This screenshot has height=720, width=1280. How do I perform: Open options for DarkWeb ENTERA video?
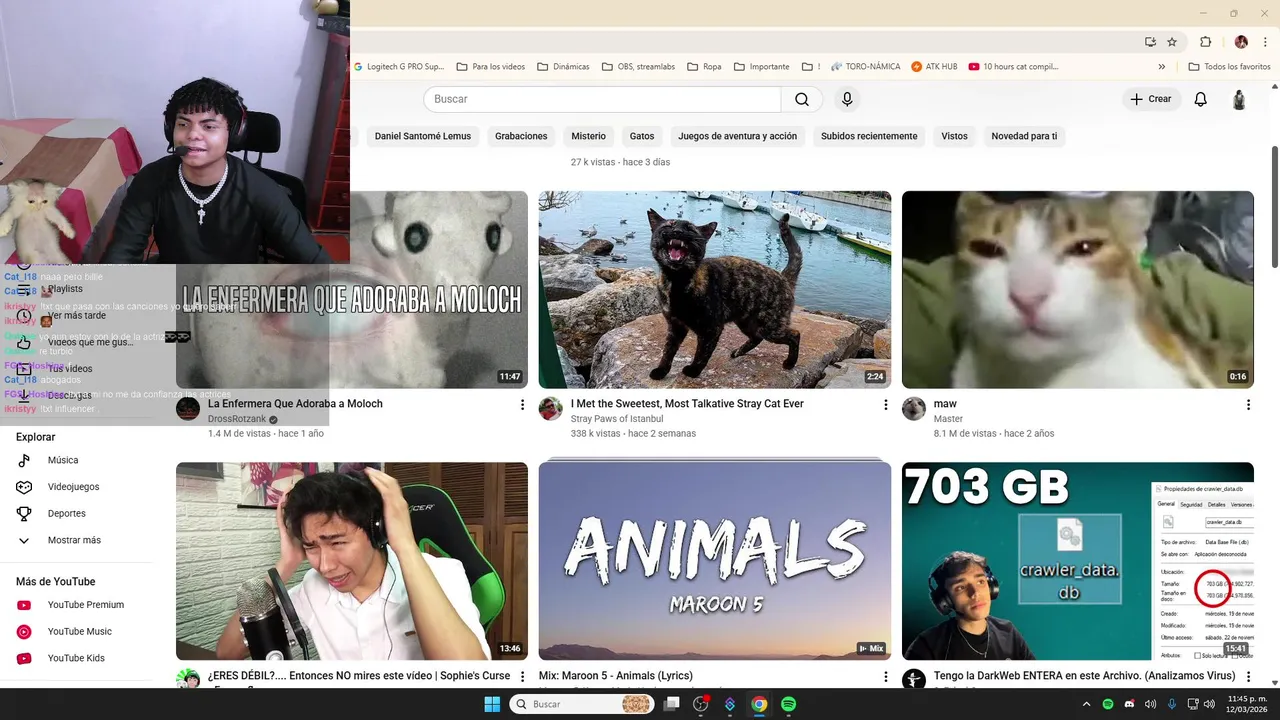coord(1248,677)
